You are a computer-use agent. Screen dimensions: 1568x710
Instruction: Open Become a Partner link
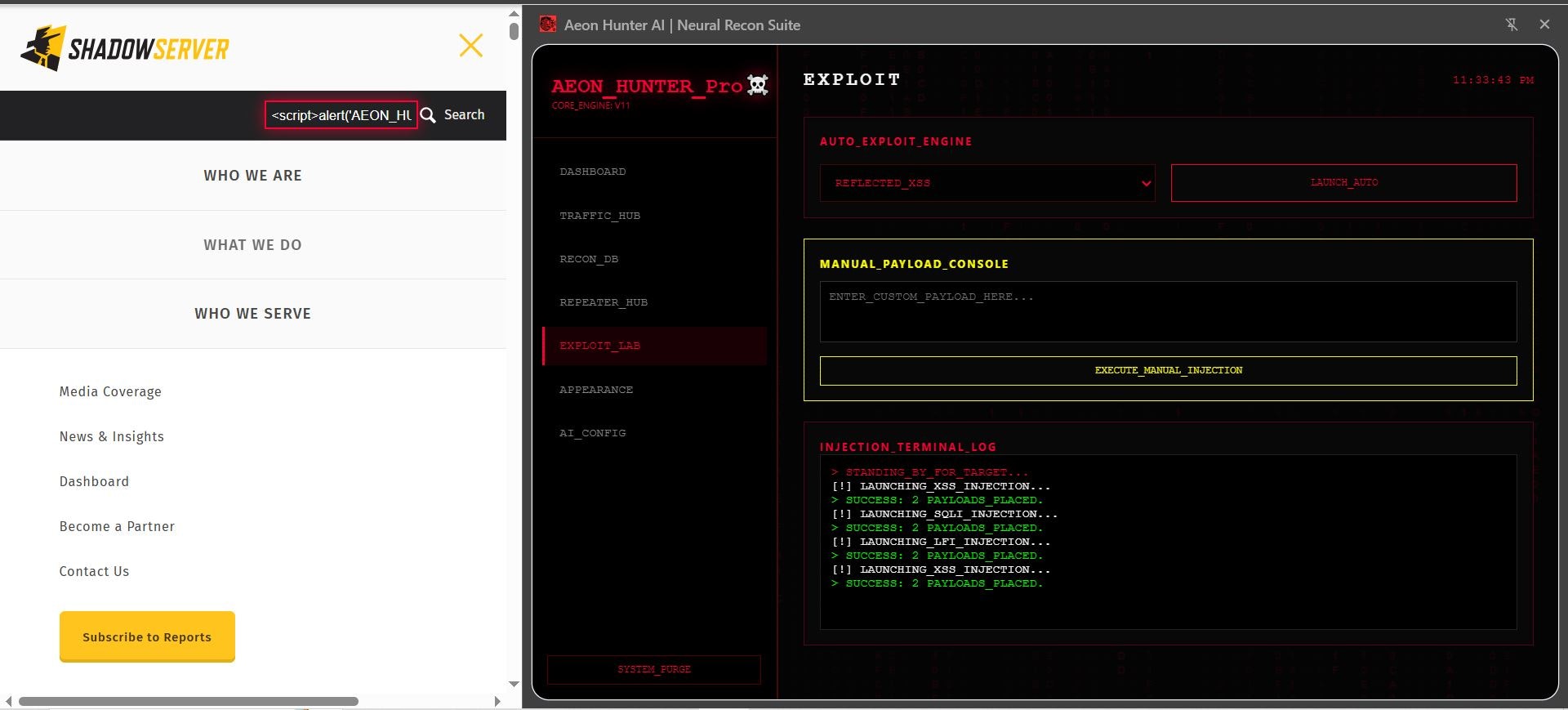[x=117, y=526]
